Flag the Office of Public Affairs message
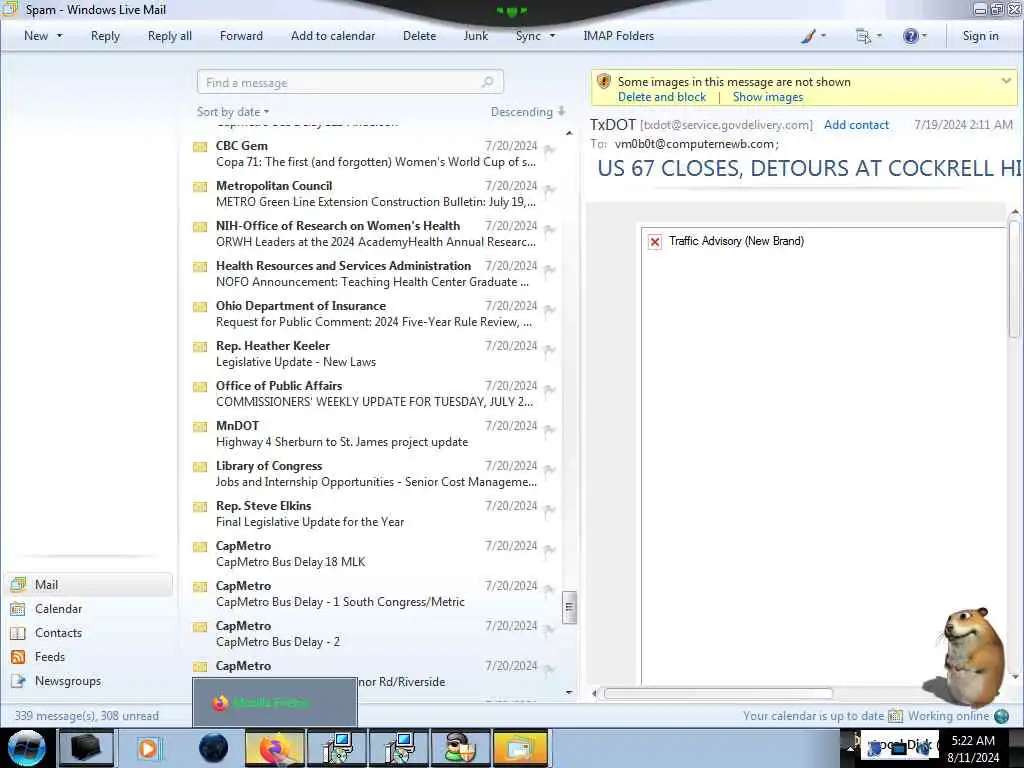The height and width of the screenshot is (768, 1024). [x=549, y=390]
